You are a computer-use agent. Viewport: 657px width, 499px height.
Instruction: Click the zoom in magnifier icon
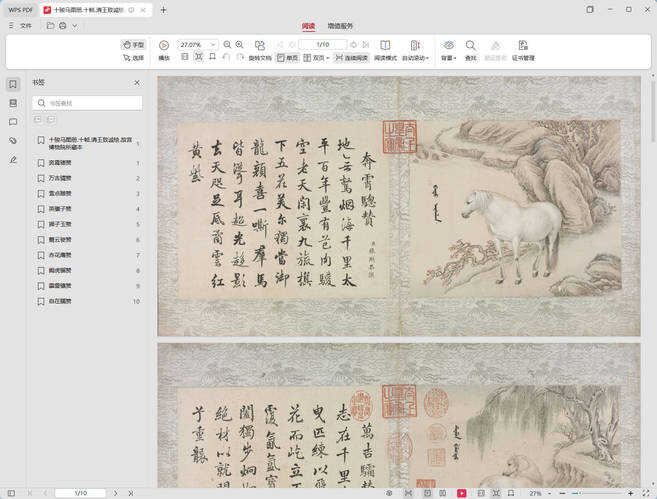coord(240,45)
